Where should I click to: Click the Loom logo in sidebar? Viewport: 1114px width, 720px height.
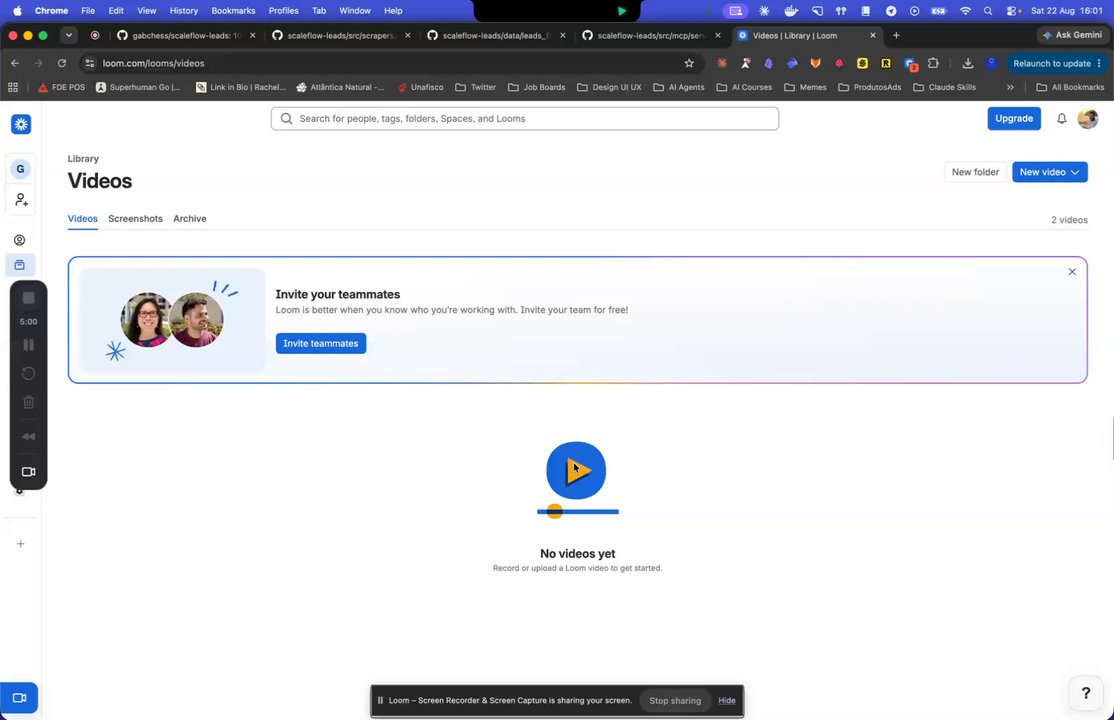[x=21, y=124]
